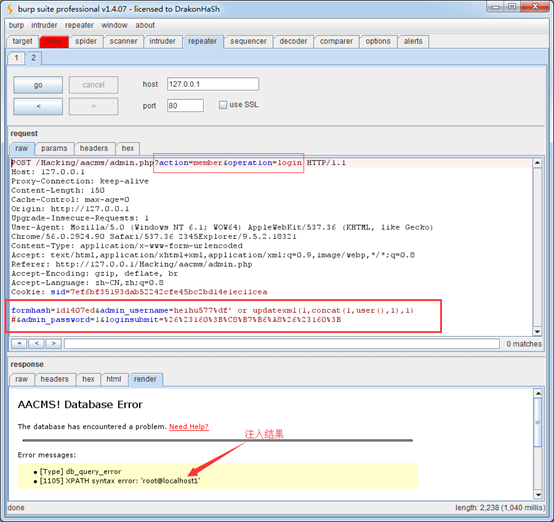554x522 pixels.
Task: Click the Referer header line
Action: (x=132, y=264)
